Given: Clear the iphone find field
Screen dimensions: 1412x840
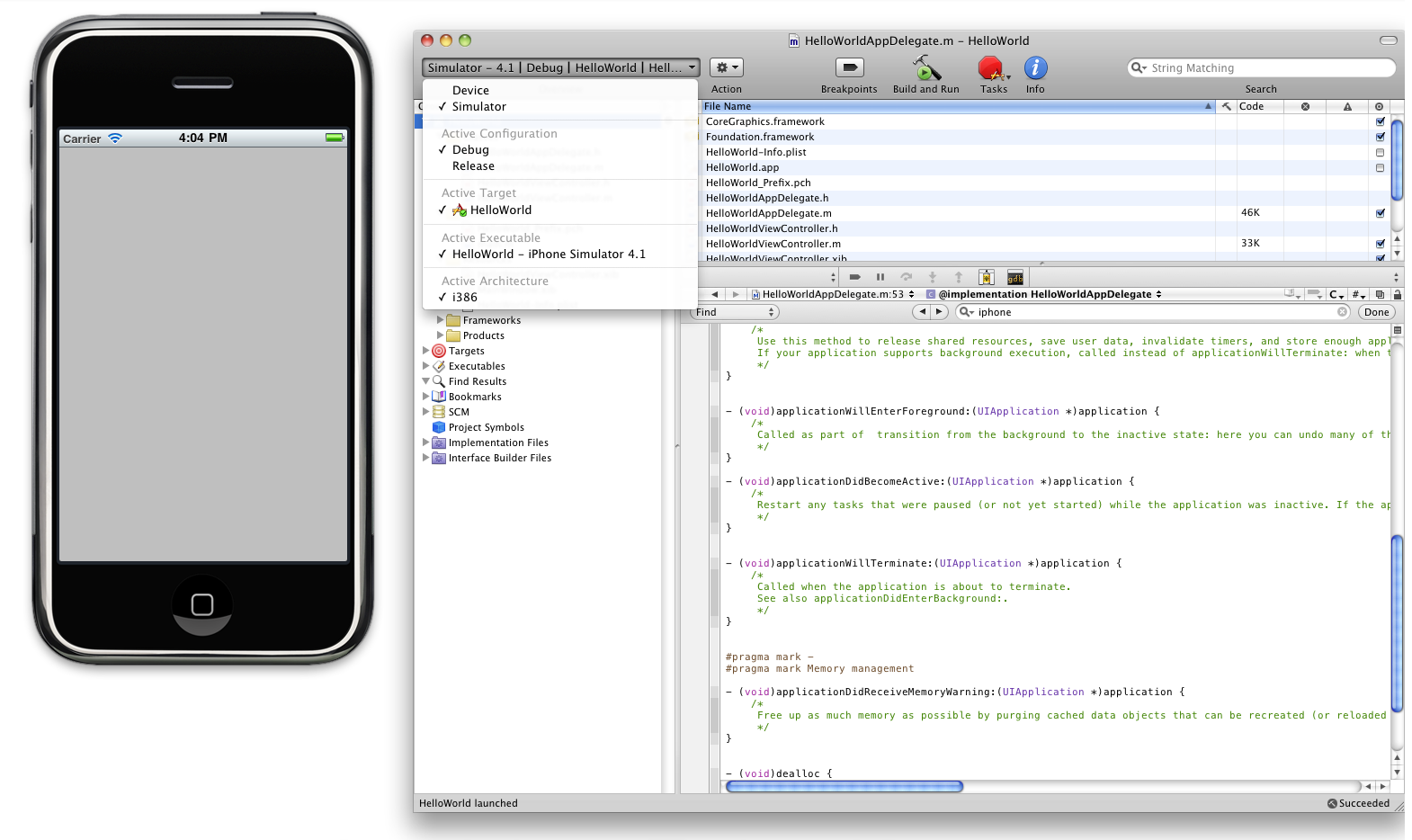Looking at the screenshot, I should [x=1343, y=312].
